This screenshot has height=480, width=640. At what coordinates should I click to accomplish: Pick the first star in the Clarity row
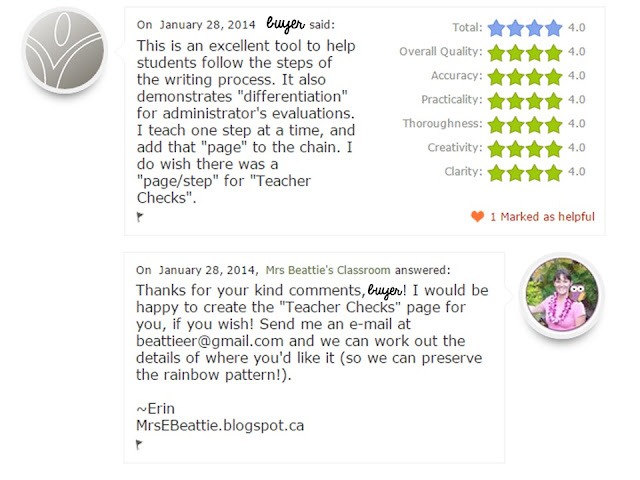pos(498,172)
